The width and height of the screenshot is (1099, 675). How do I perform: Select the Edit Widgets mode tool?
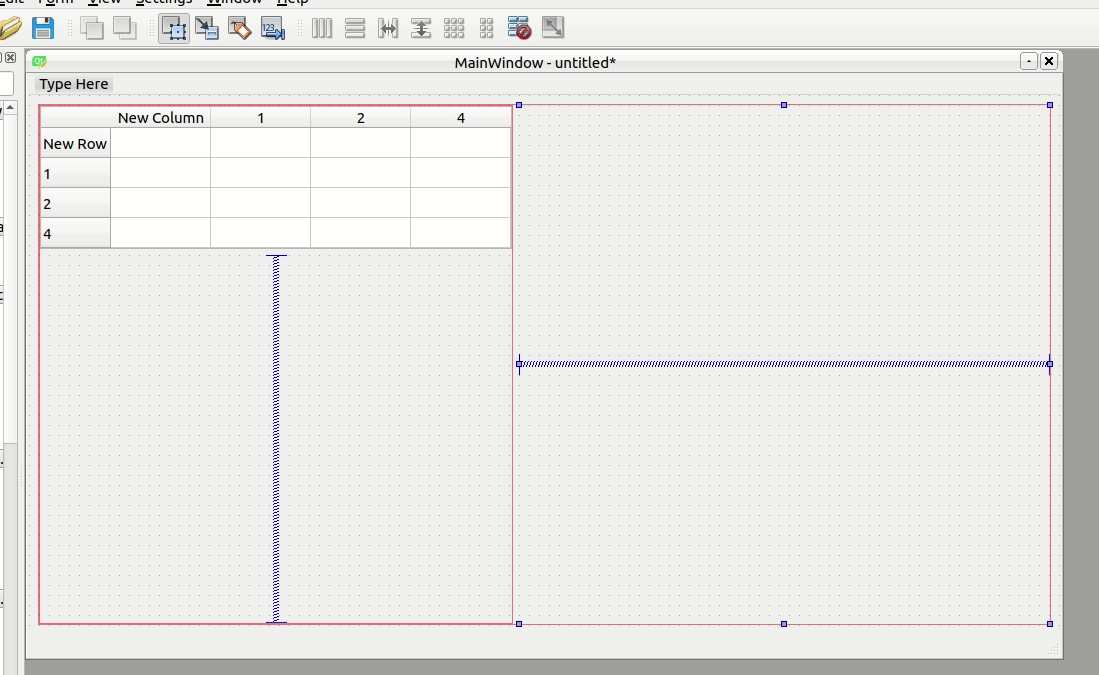[x=175, y=29]
